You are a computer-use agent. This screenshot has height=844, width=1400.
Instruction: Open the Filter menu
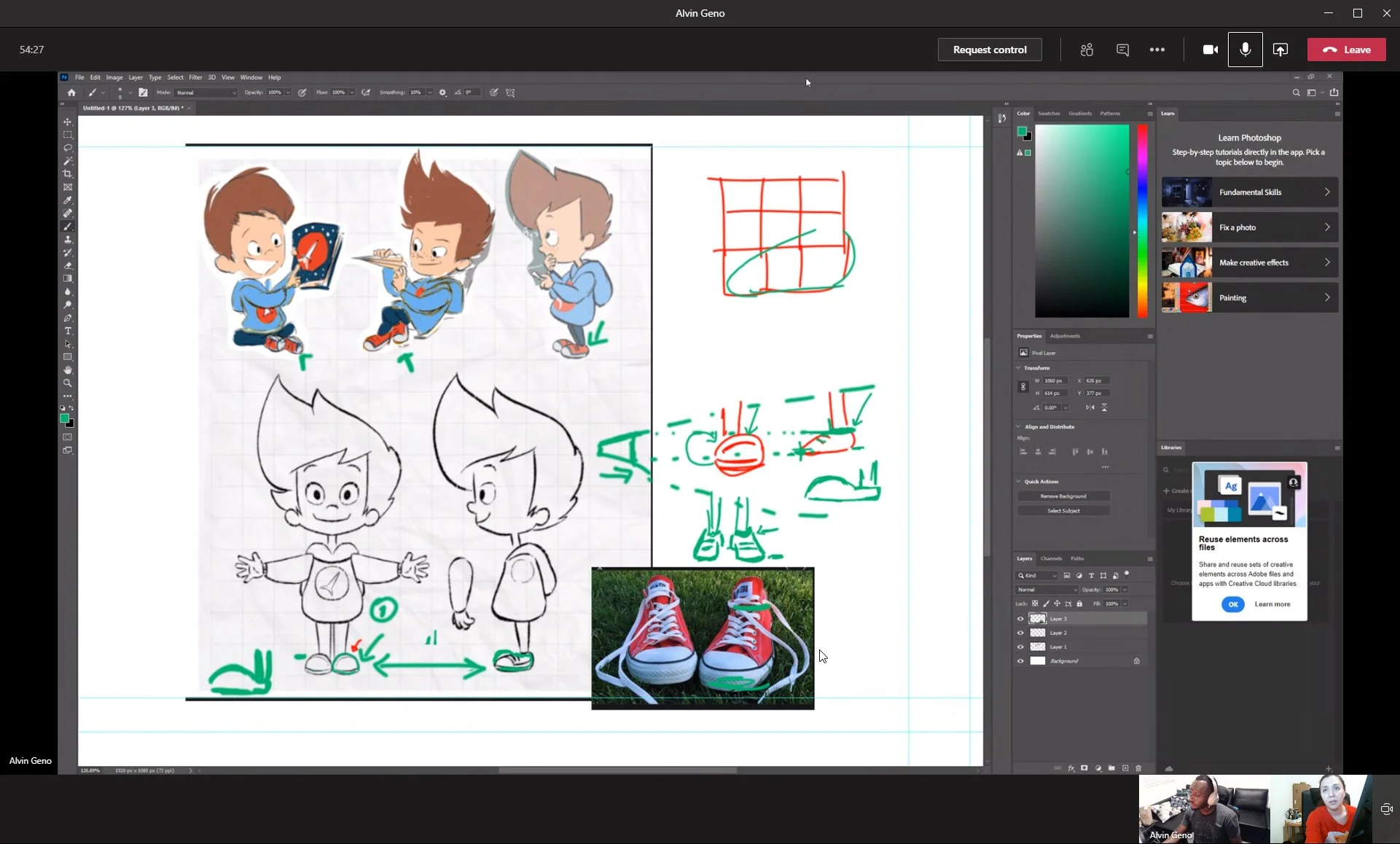pos(195,77)
